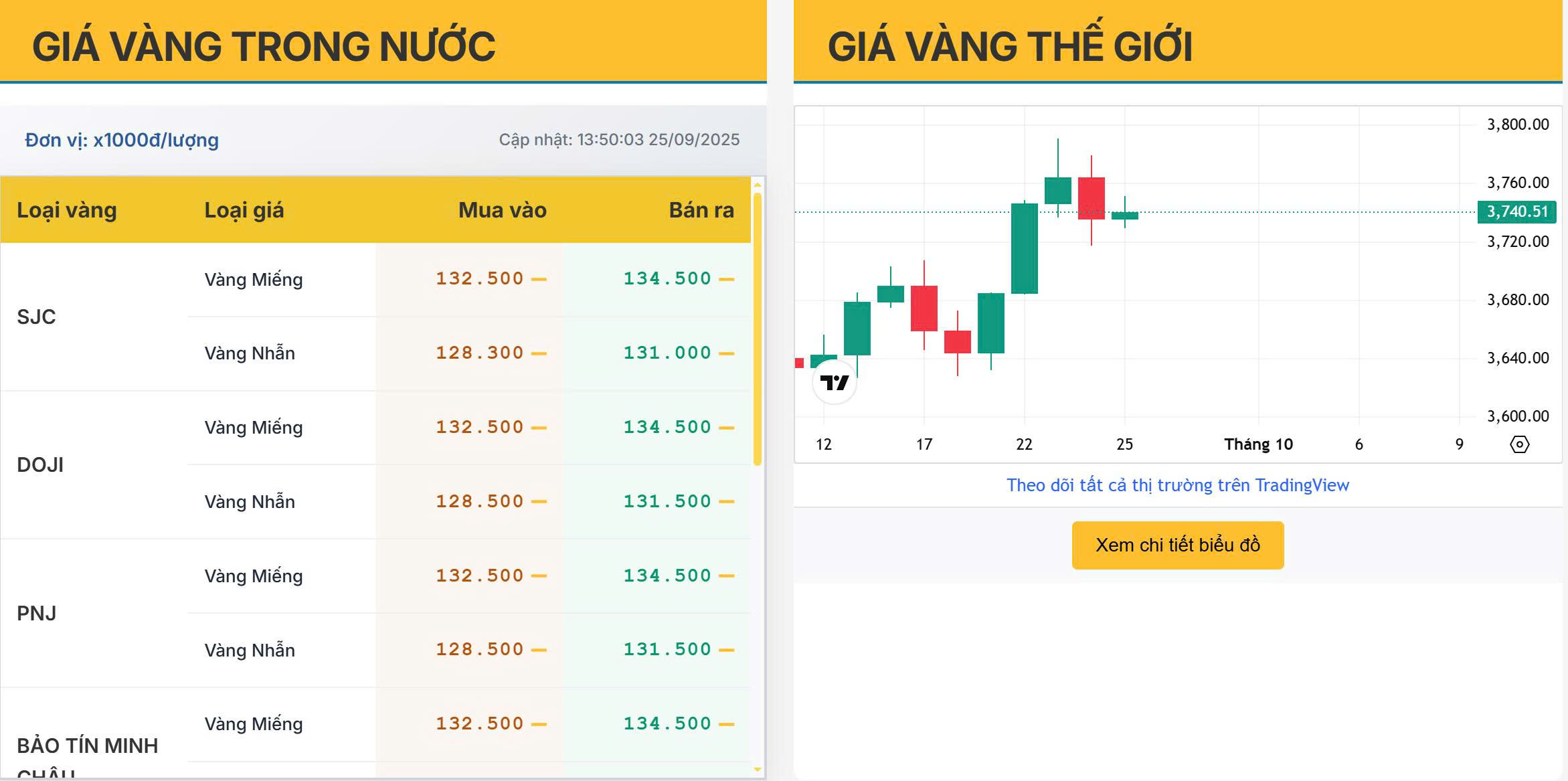Select the DOJI row label

tap(40, 464)
